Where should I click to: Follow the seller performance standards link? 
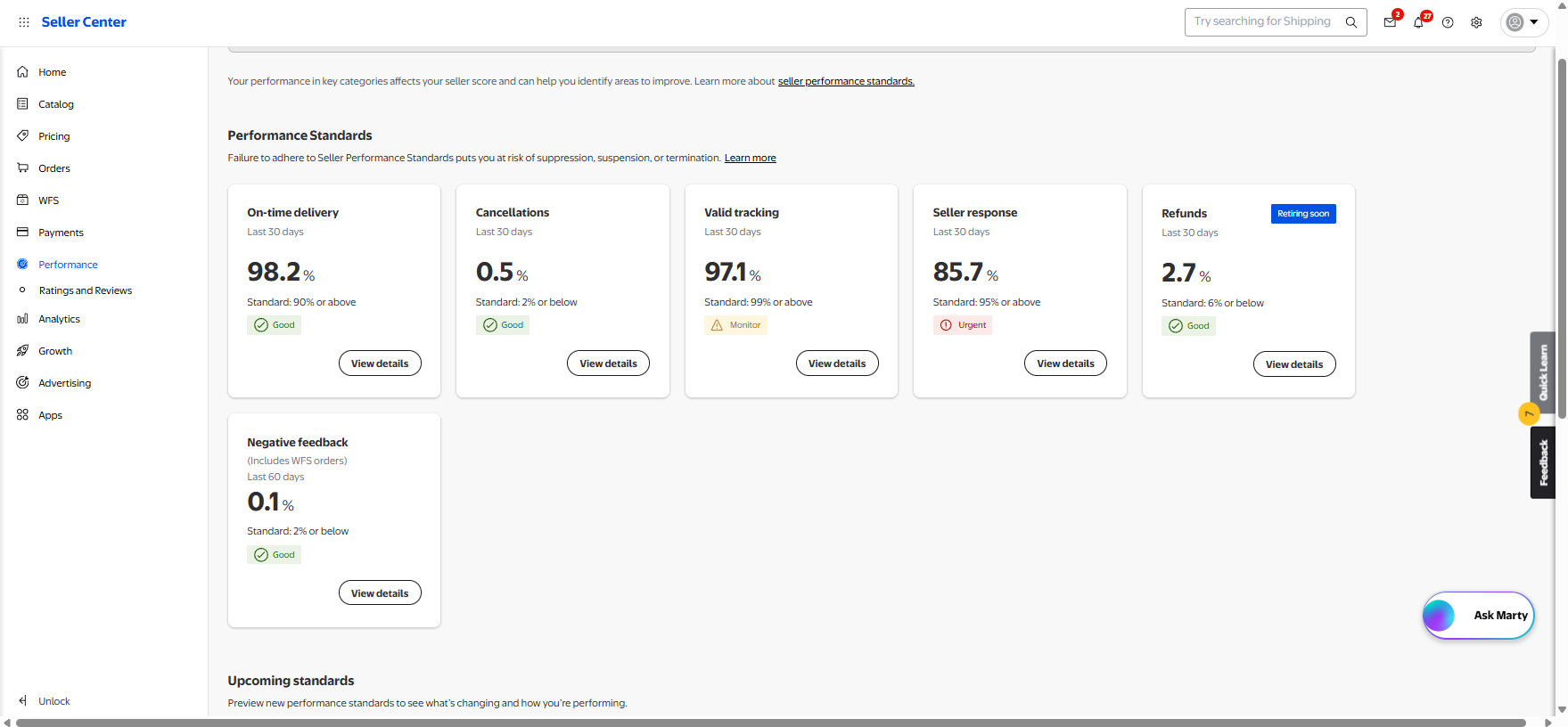(846, 81)
